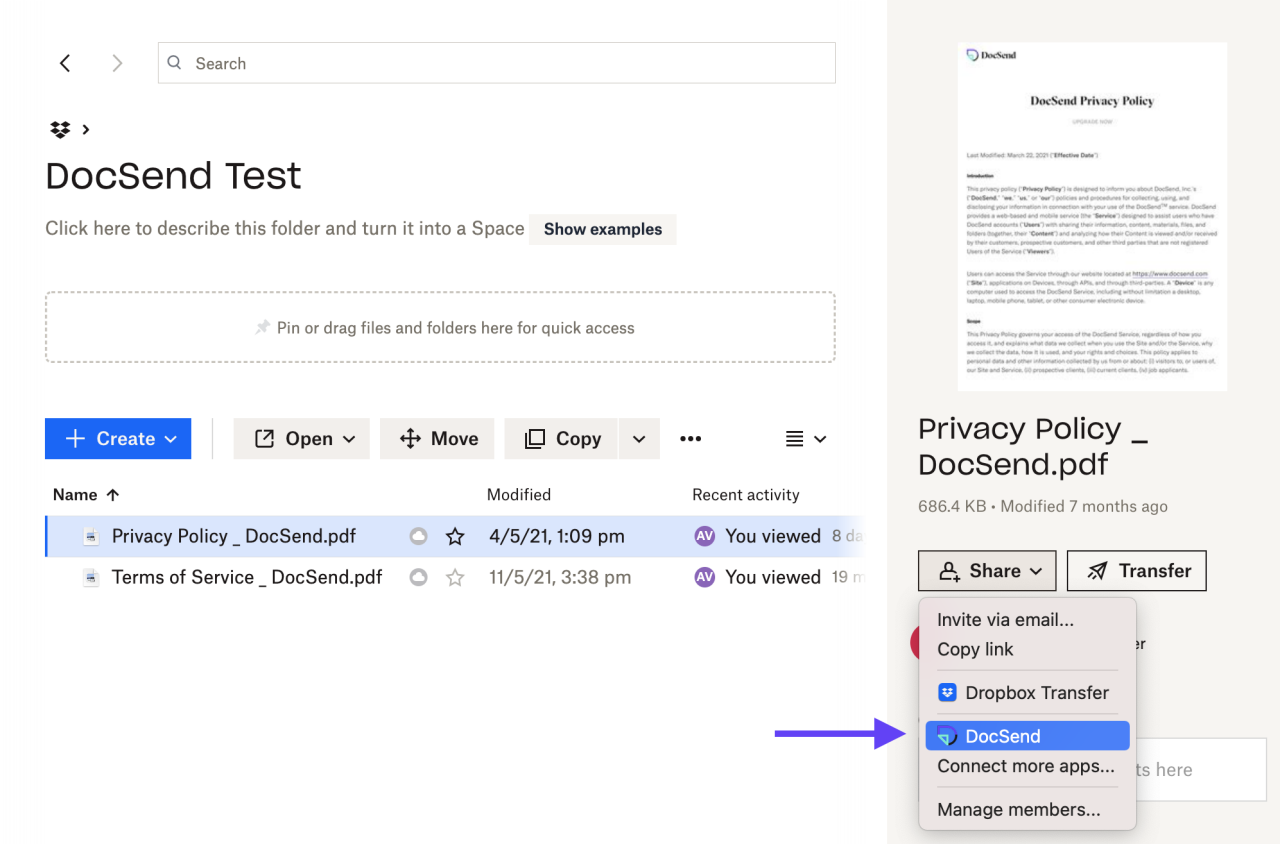The width and height of the screenshot is (1280, 844).
Task: Click the Transfer button
Action: [x=1137, y=571]
